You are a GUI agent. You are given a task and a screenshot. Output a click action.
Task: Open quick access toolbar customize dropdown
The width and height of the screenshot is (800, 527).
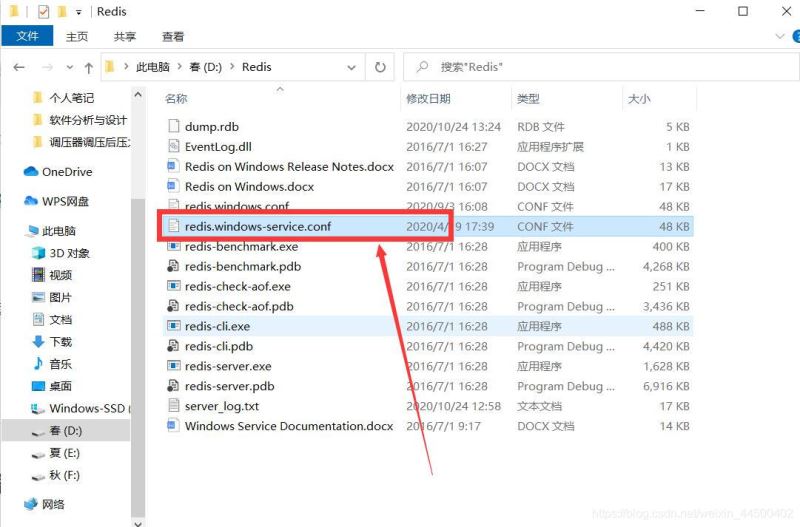pyautogui.click(x=79, y=12)
